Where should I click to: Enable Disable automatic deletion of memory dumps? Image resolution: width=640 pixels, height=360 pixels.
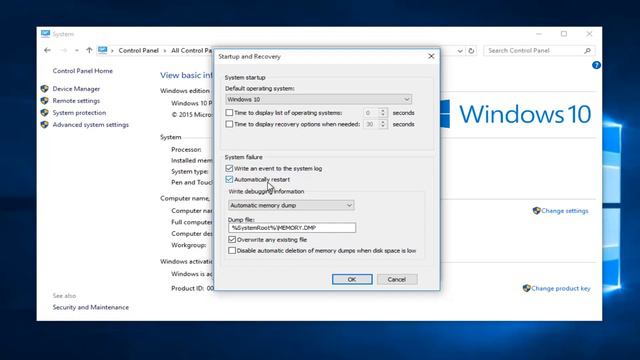point(232,251)
